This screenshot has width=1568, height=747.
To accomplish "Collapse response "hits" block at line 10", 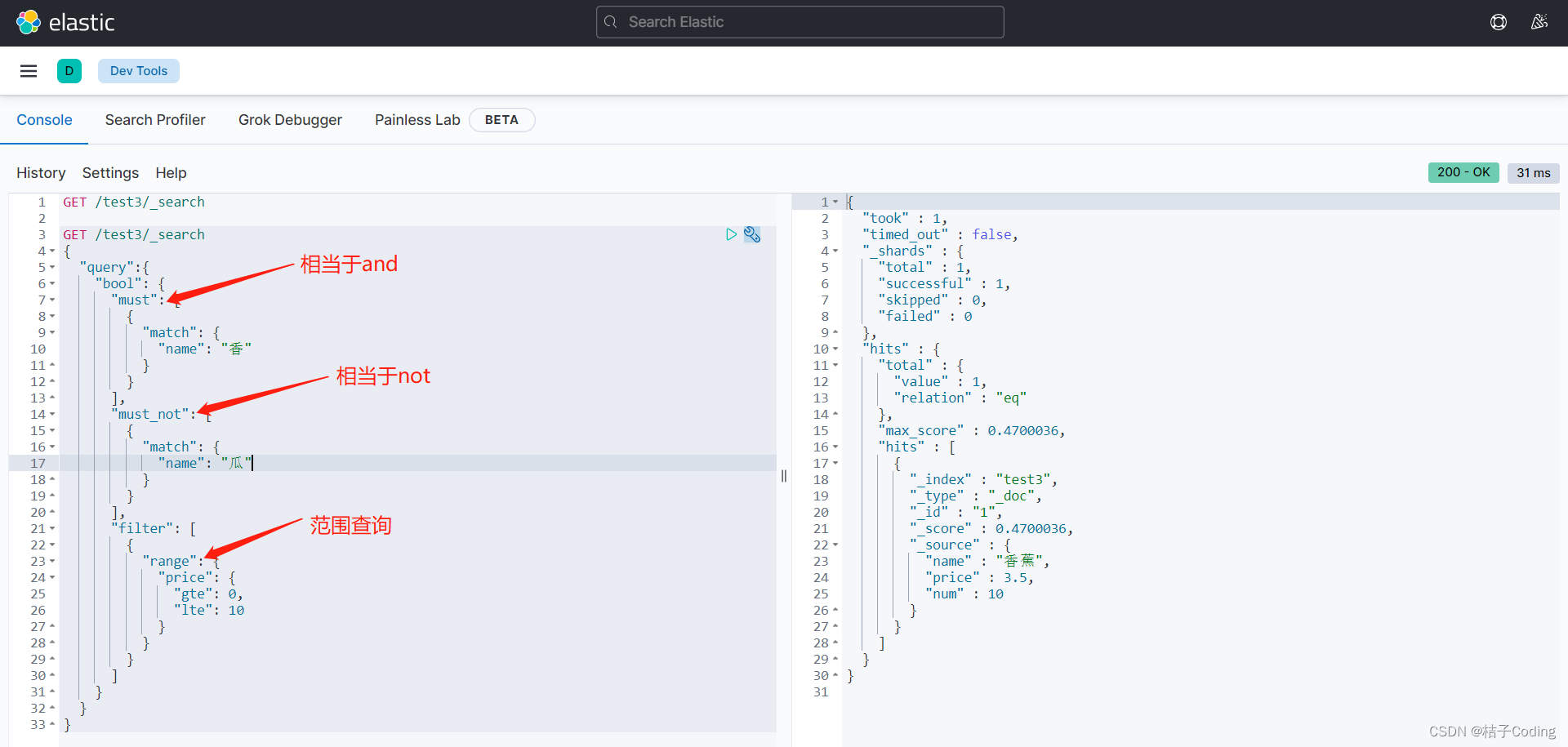I will coord(835,349).
